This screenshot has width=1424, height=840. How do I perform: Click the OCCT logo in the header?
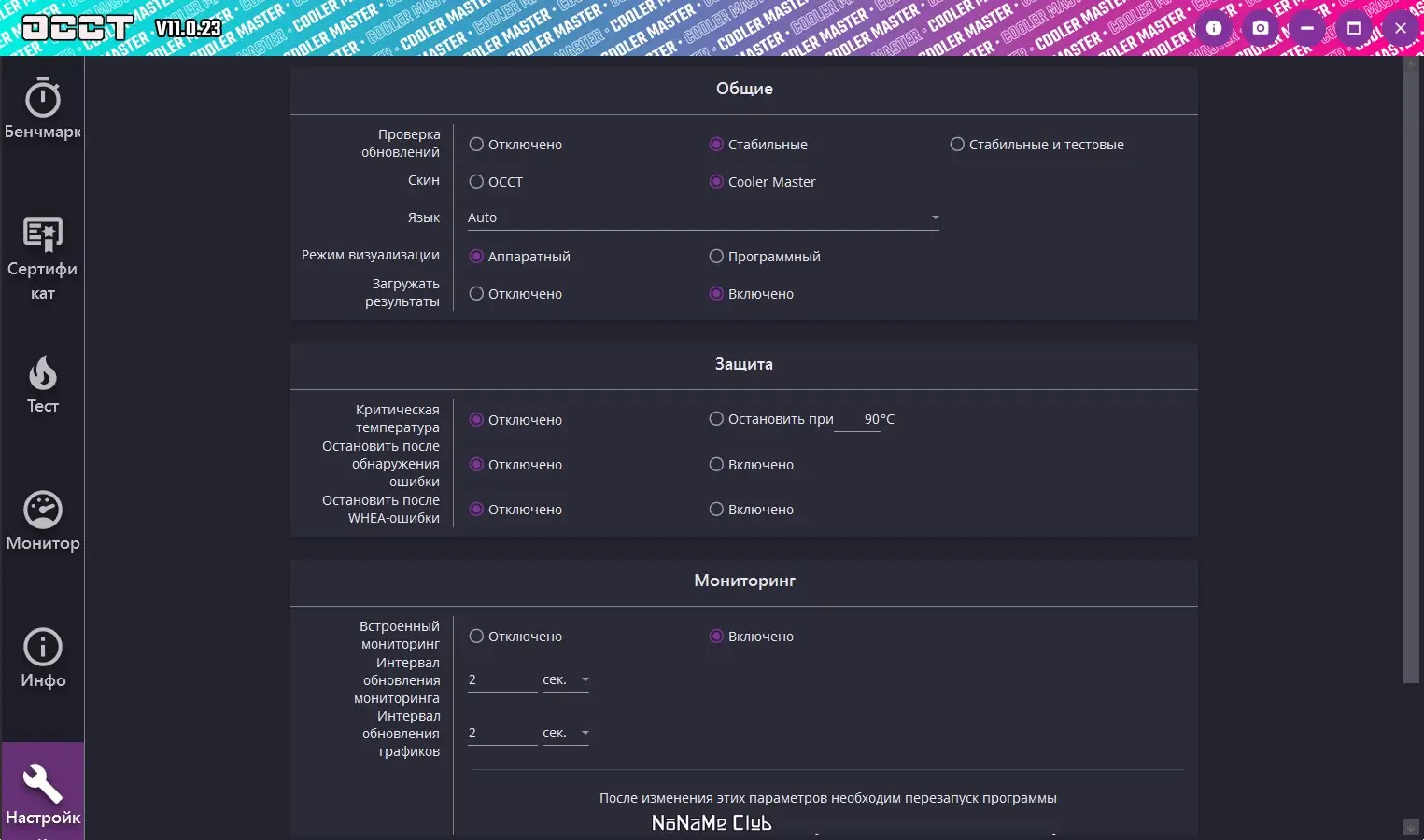pyautogui.click(x=78, y=28)
